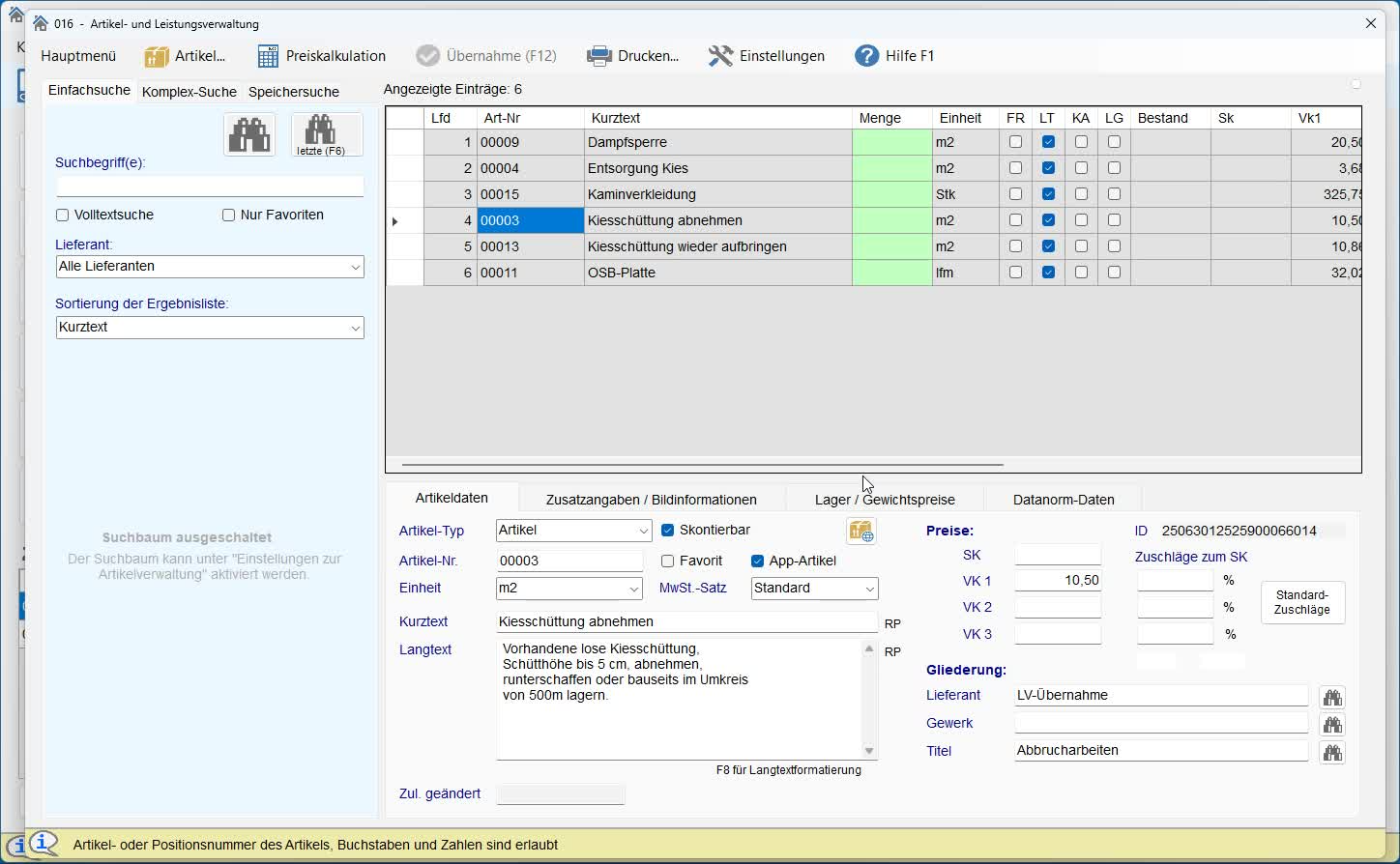This screenshot has width=1400, height=864.
Task: Click the web article icon beside Skontierbar
Action: click(x=860, y=531)
